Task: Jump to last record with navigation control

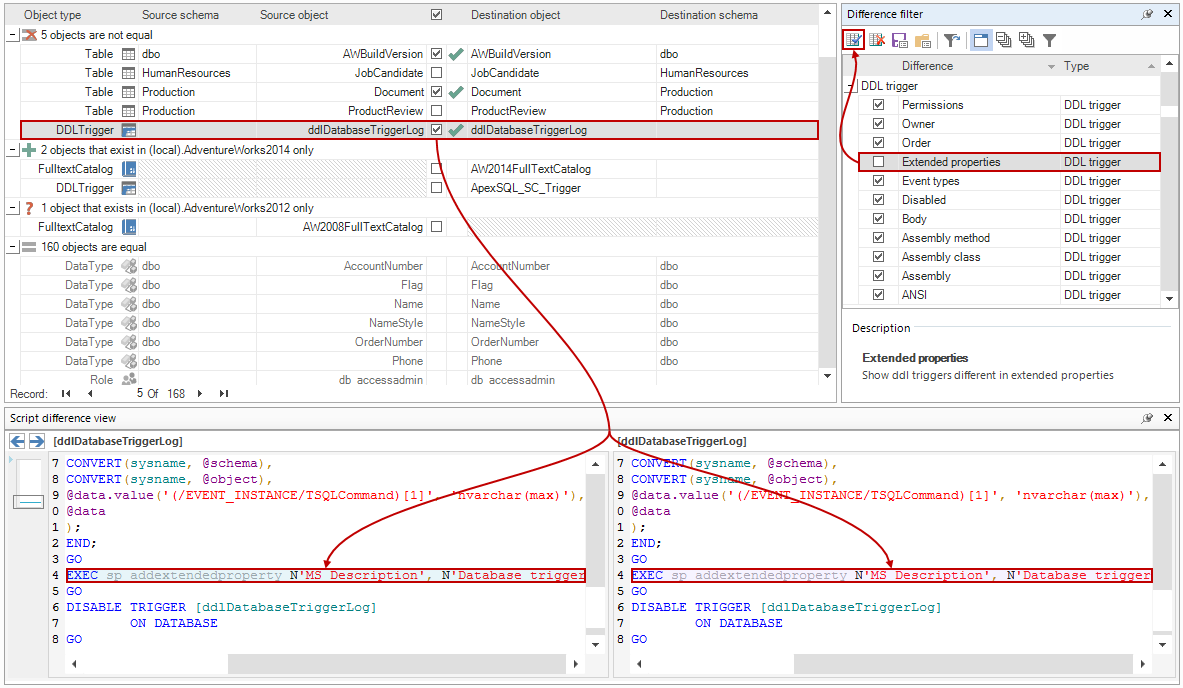Action: [x=222, y=393]
